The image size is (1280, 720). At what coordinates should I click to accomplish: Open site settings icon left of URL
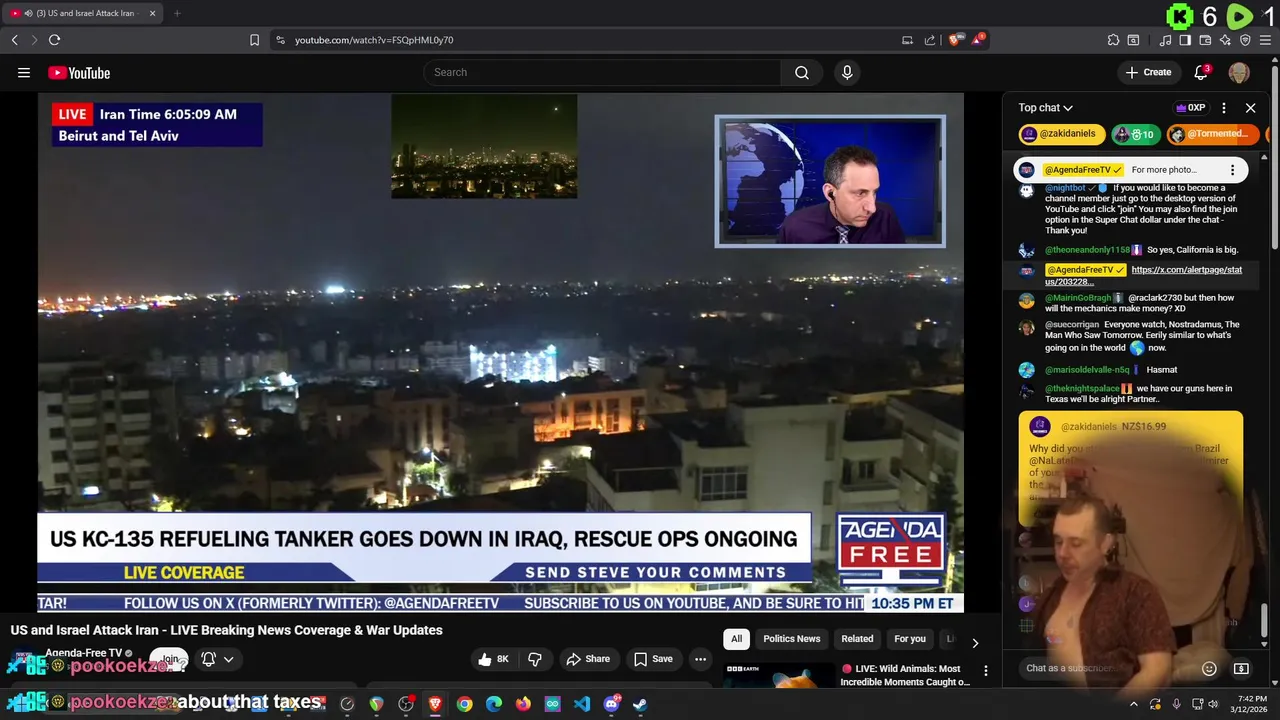280,40
